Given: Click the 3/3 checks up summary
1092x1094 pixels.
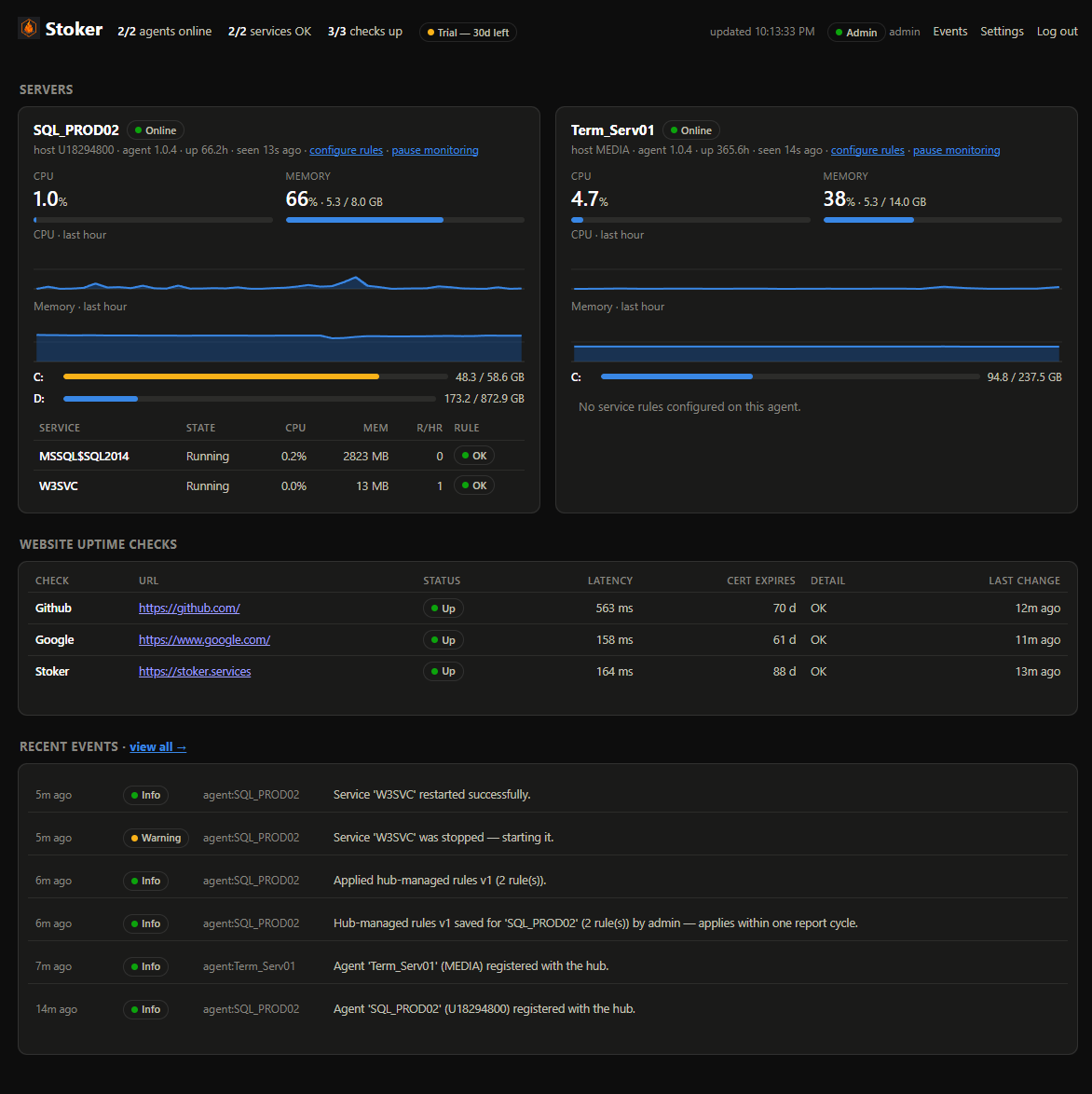Looking at the screenshot, I should point(365,32).
